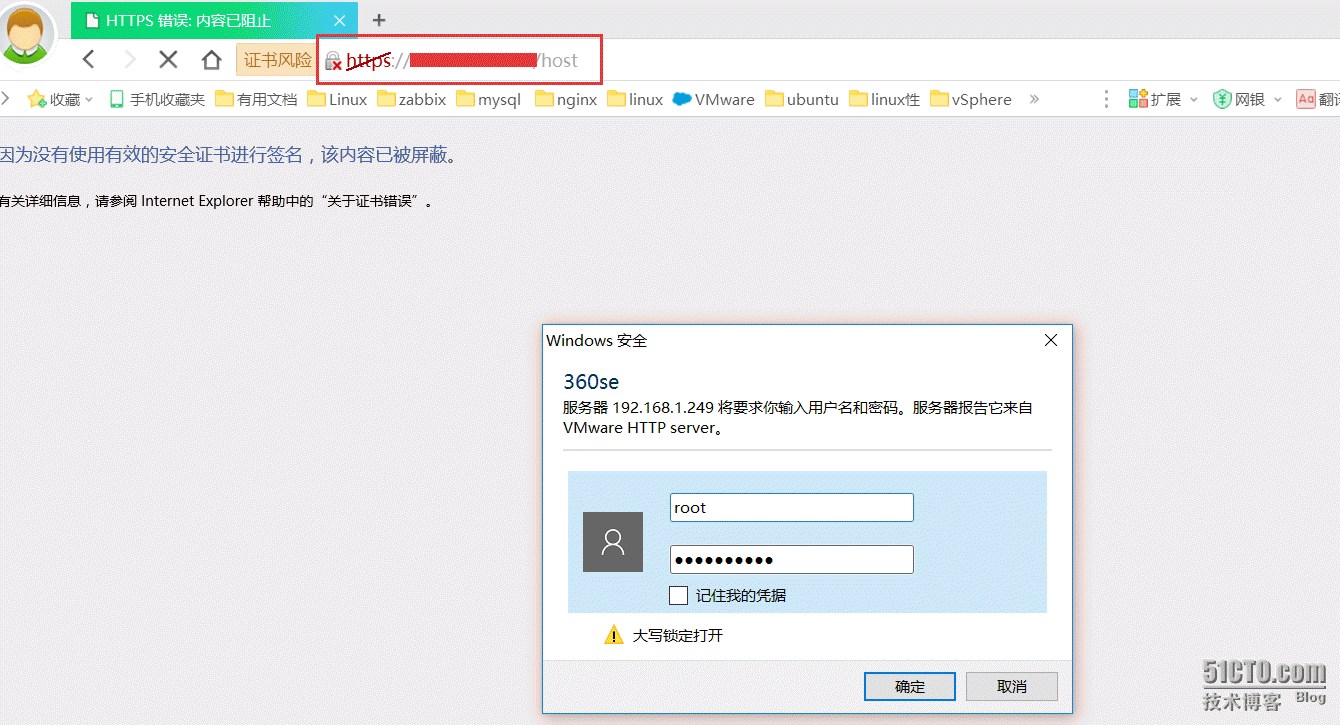Screen dimensions: 1340x725
Task: Click the user avatar icon
Action: click(x=26, y=33)
